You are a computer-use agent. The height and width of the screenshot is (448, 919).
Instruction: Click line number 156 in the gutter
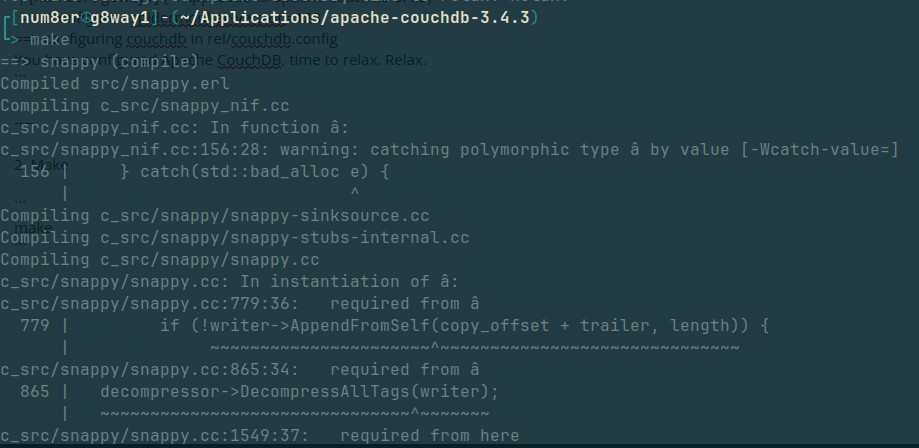(x=34, y=172)
